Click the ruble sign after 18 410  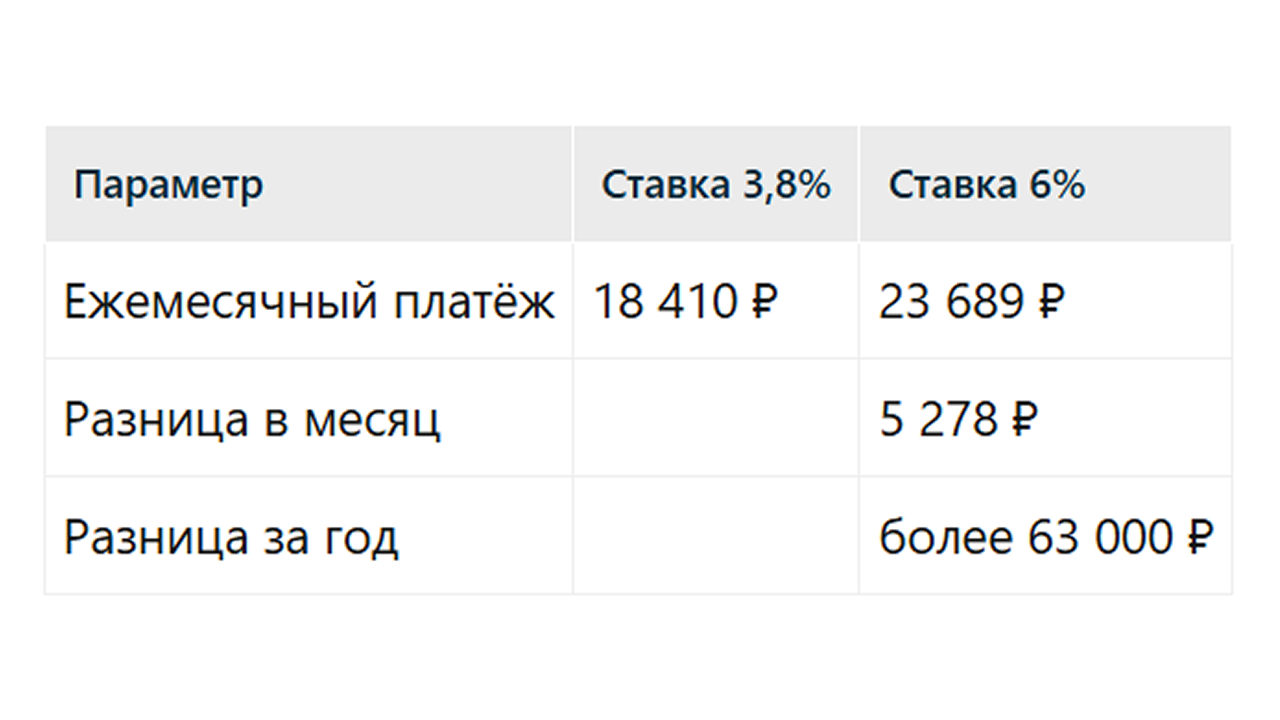[764, 301]
